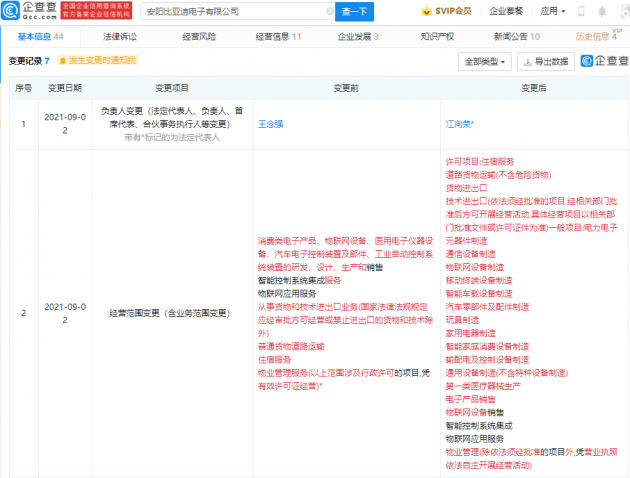
Task: Open the mobile phone icon in header
Action: pos(581,11)
